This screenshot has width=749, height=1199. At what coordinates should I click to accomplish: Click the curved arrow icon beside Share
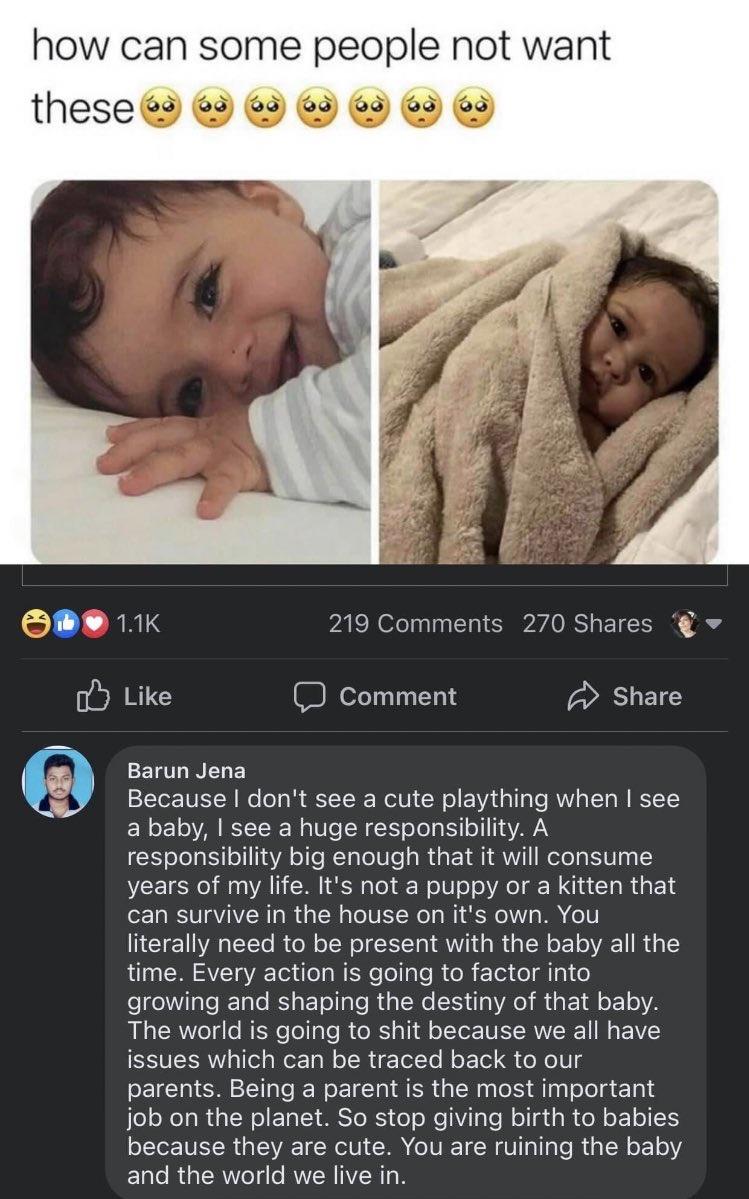tap(583, 696)
